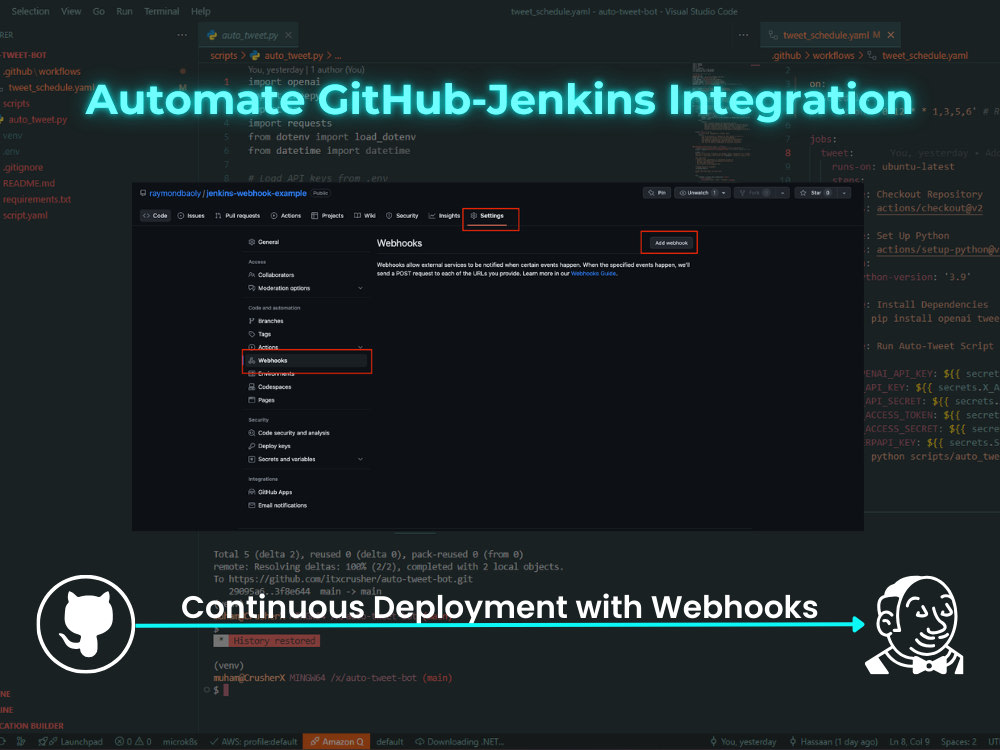Follow the Webhooks Guide link
Viewport: 1000px width, 750px height.
pyautogui.click(x=593, y=274)
